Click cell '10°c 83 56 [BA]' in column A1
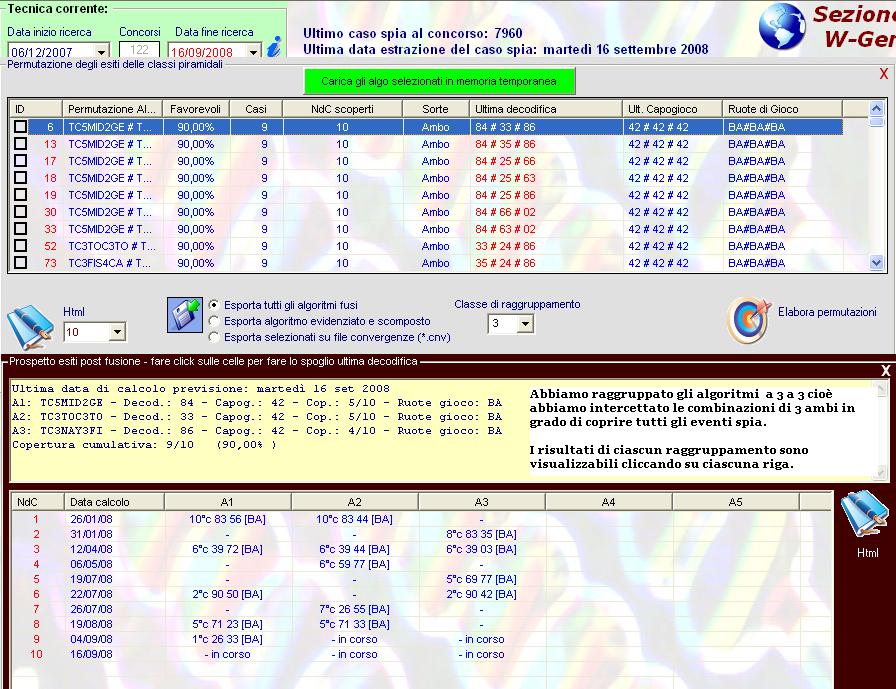 coord(227,519)
